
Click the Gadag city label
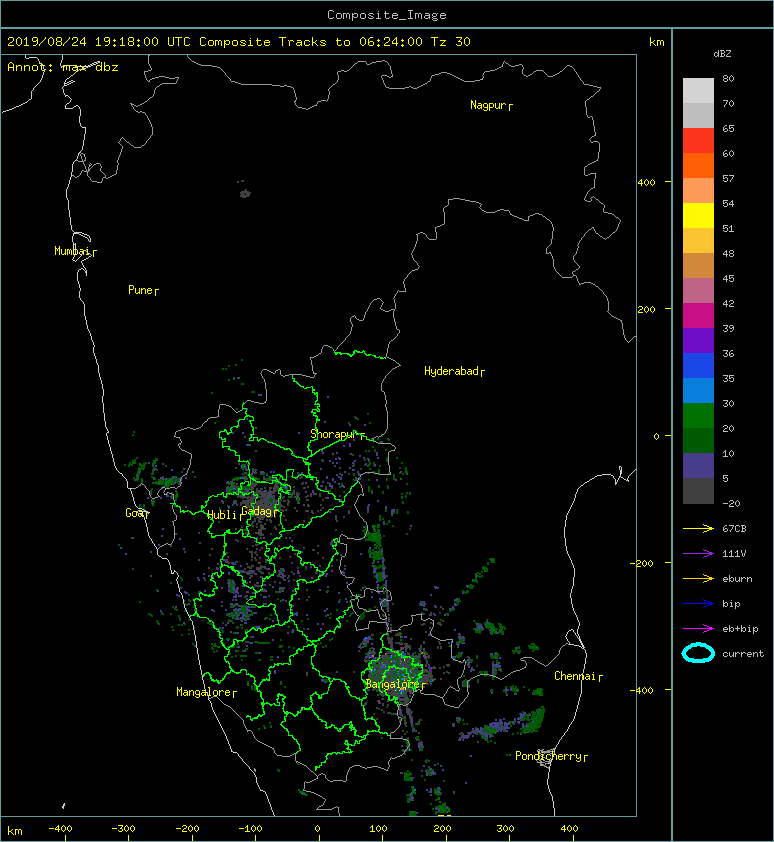pyautogui.click(x=257, y=511)
